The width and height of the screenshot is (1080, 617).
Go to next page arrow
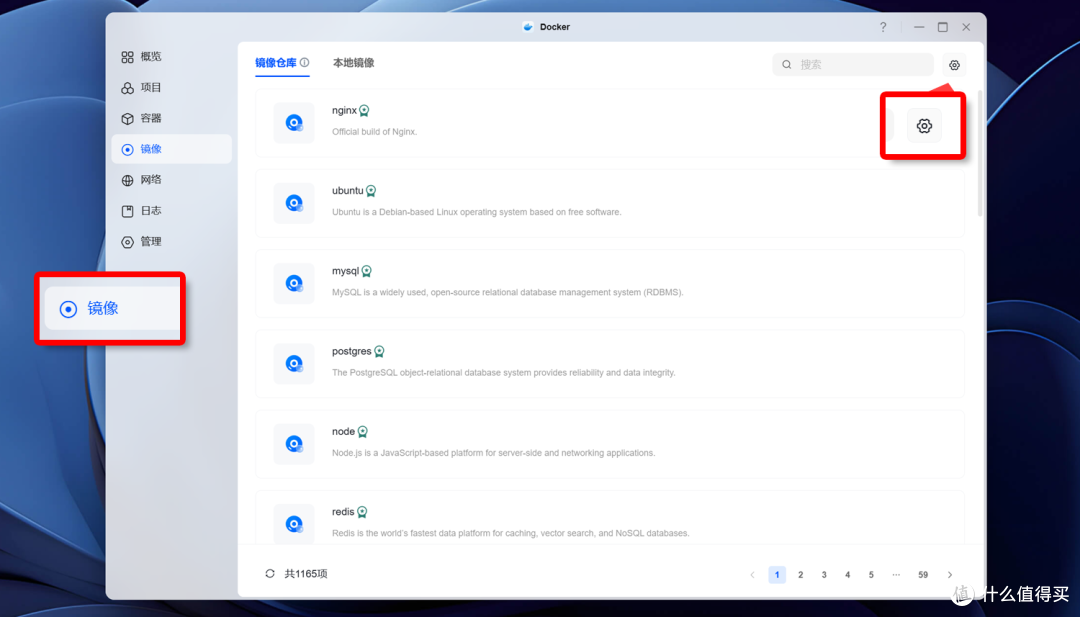point(950,575)
